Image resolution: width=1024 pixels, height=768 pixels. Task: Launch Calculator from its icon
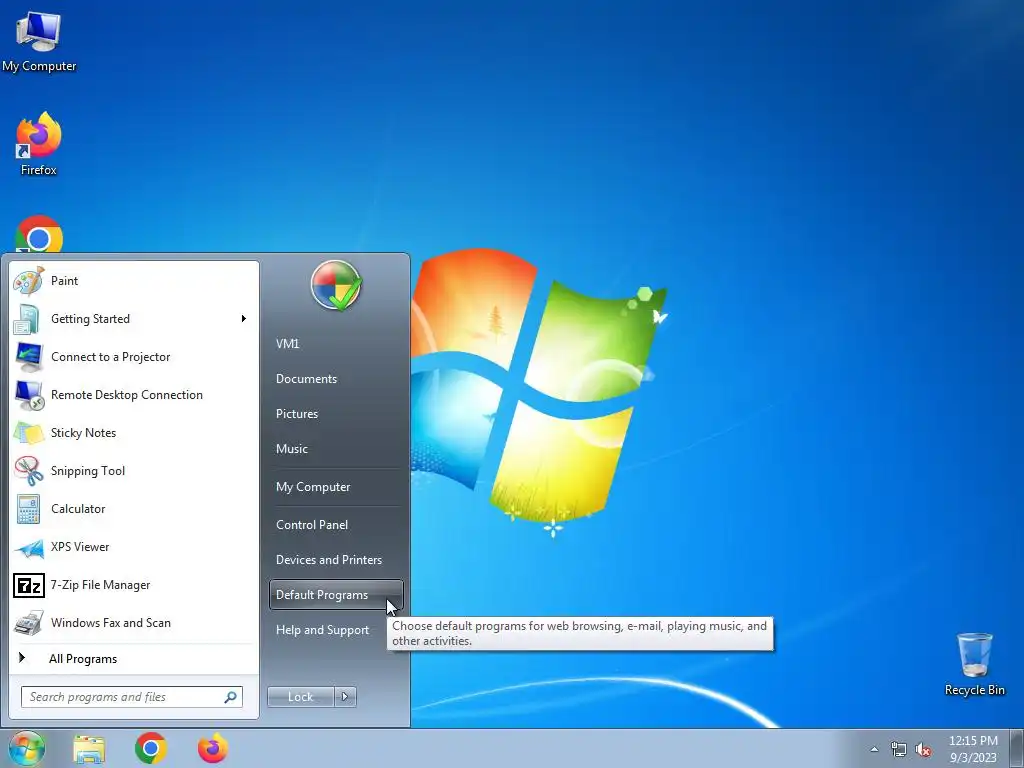pos(29,509)
